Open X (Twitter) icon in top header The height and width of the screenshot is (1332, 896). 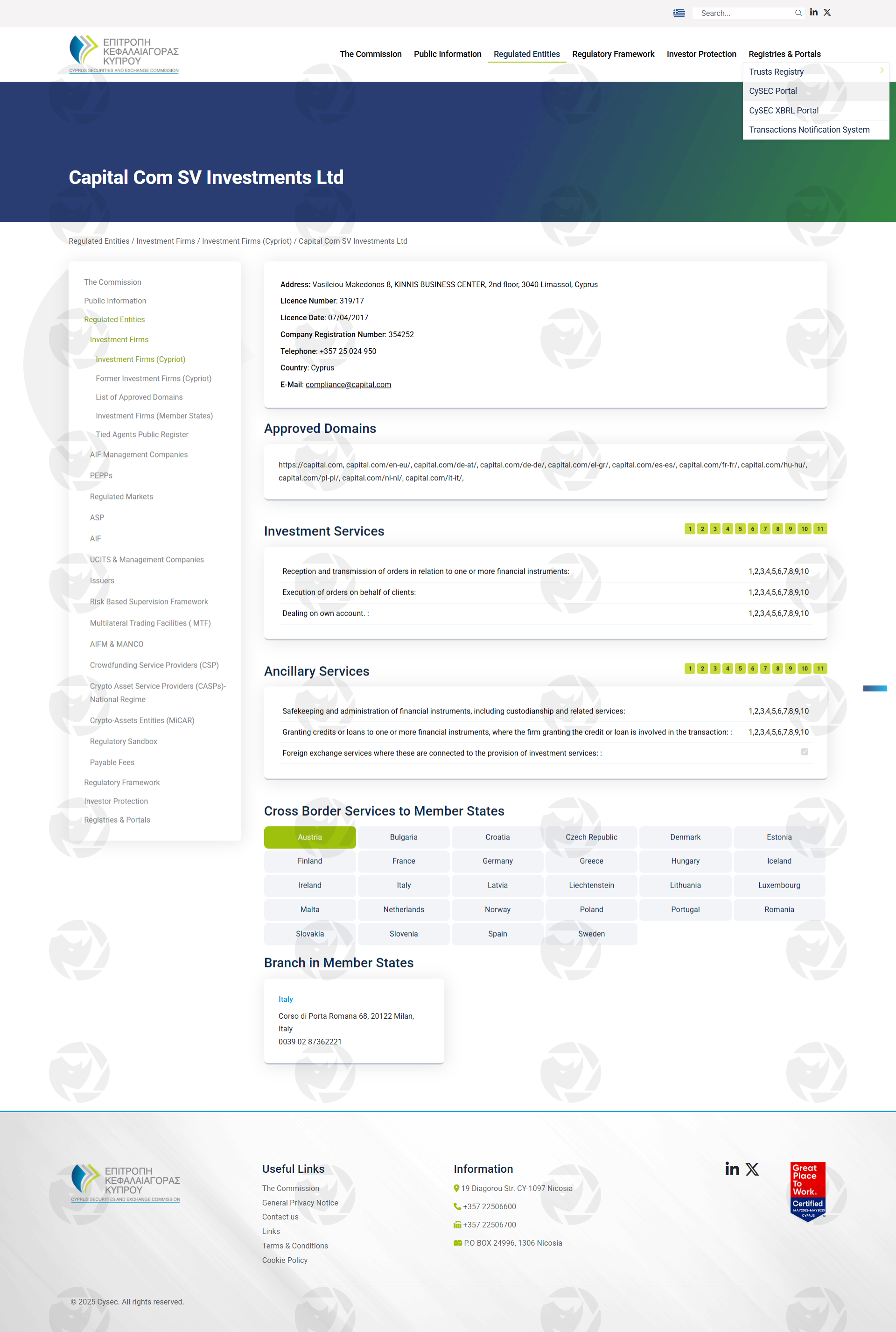(827, 12)
